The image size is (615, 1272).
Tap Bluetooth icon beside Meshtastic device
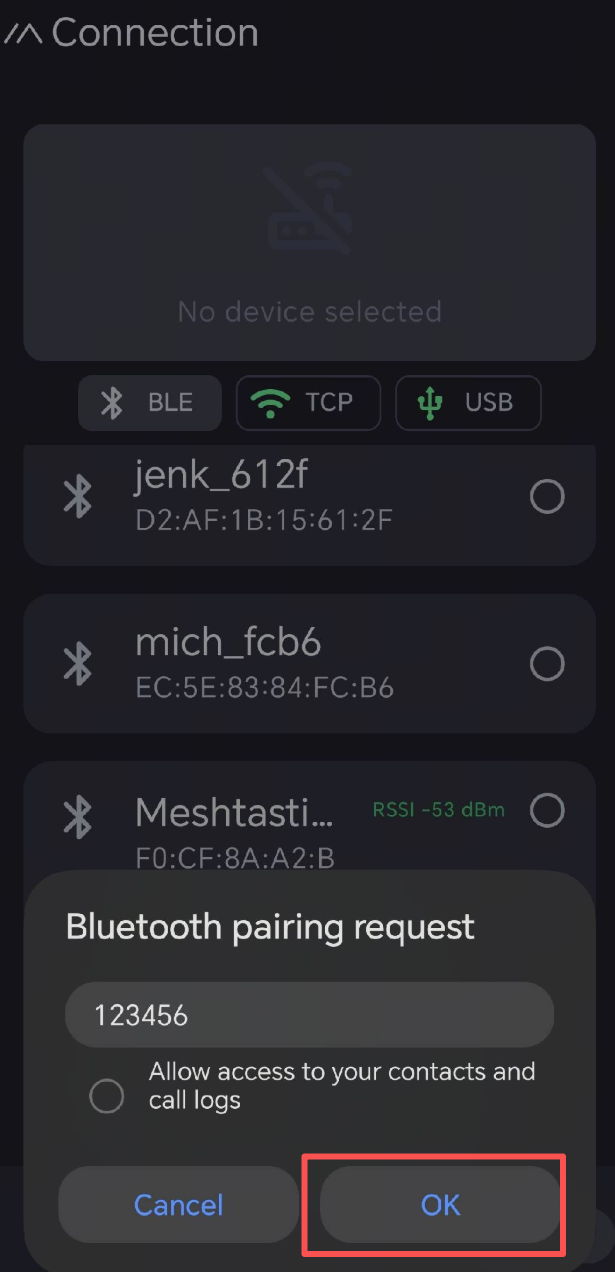coord(77,817)
